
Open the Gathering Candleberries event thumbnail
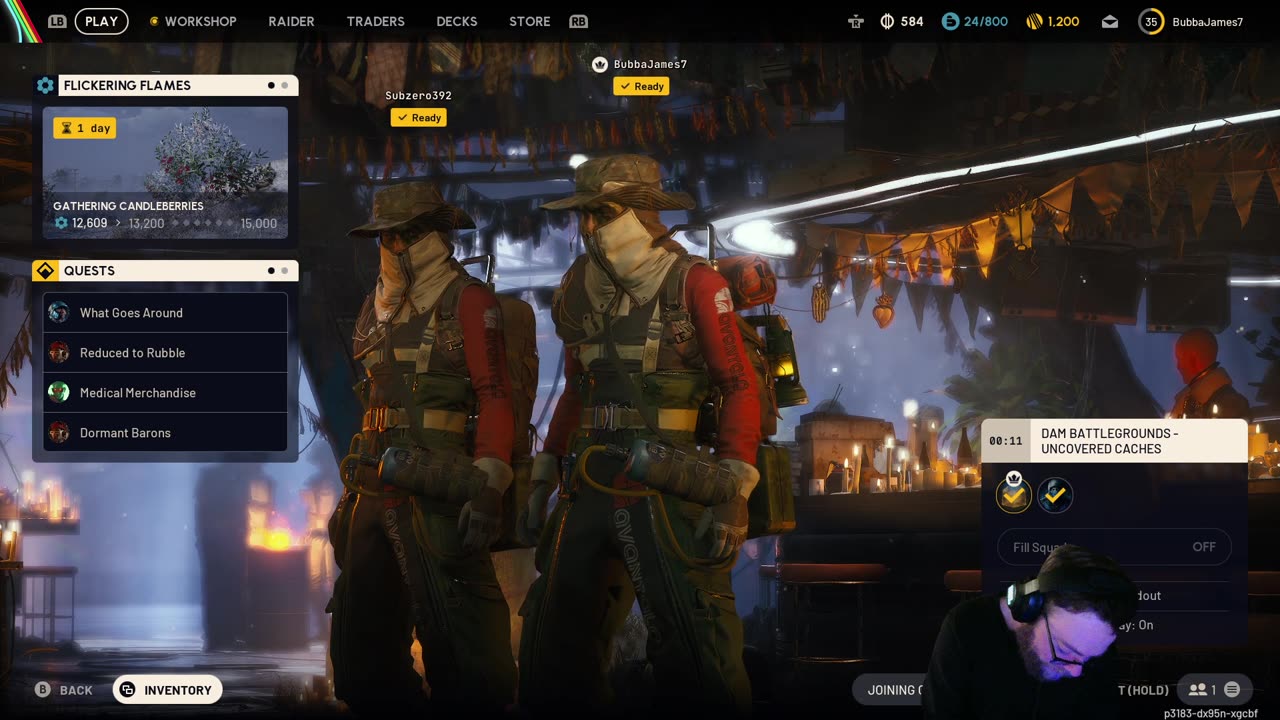(166, 172)
